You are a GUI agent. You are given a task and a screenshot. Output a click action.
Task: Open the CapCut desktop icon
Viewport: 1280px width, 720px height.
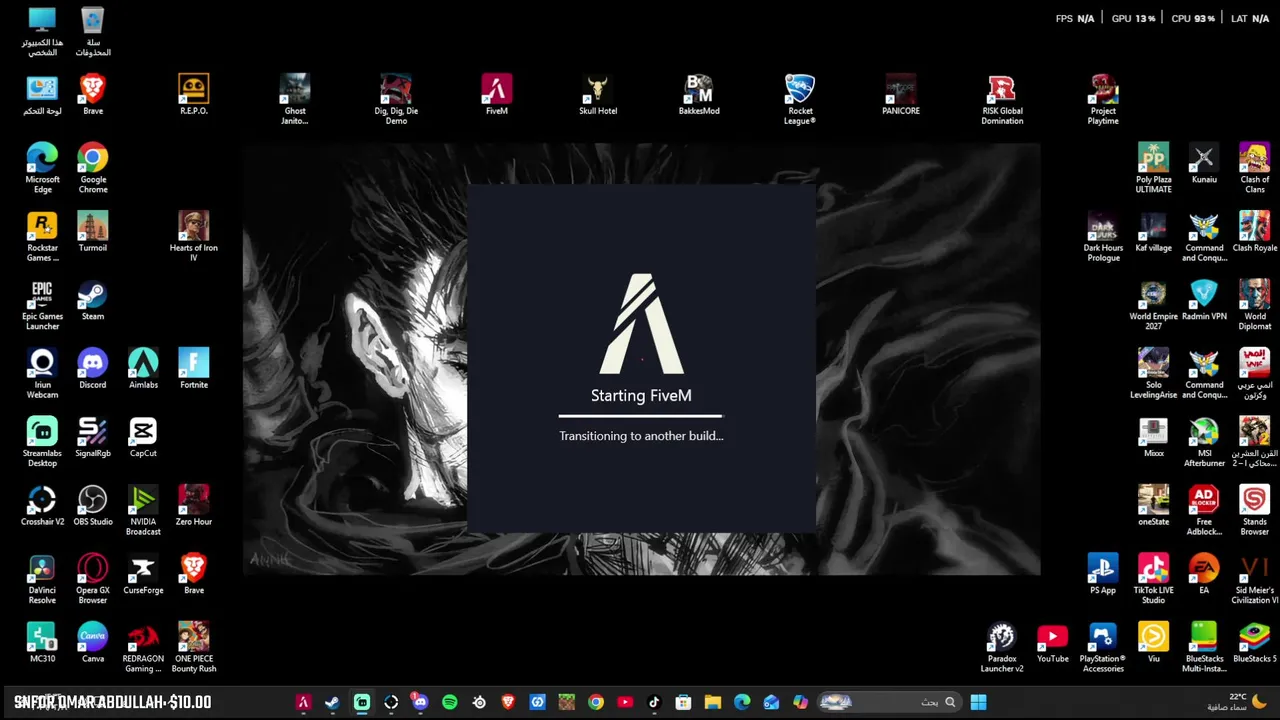tap(143, 438)
